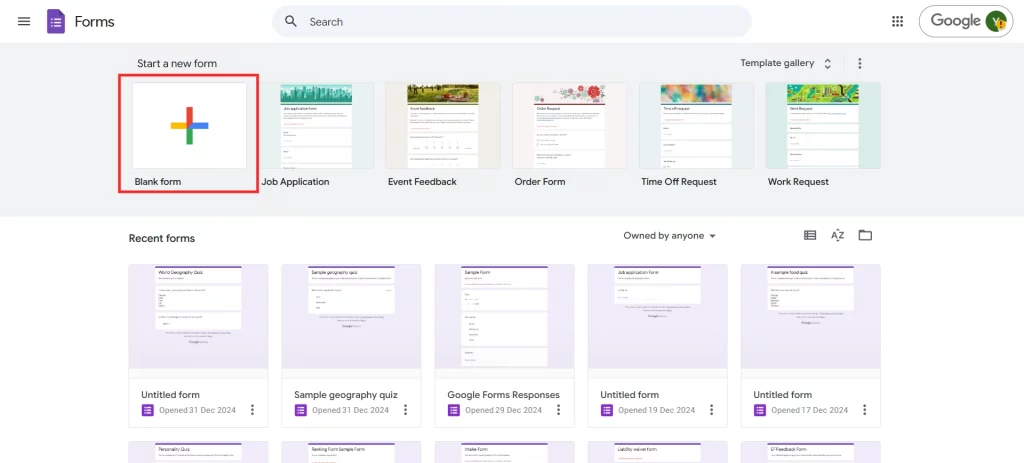Open the Google apps grid

897,22
